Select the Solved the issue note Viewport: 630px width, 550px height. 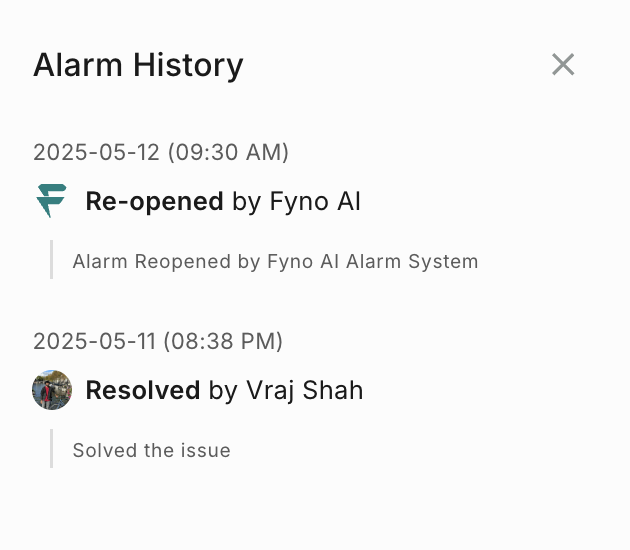tap(151, 451)
